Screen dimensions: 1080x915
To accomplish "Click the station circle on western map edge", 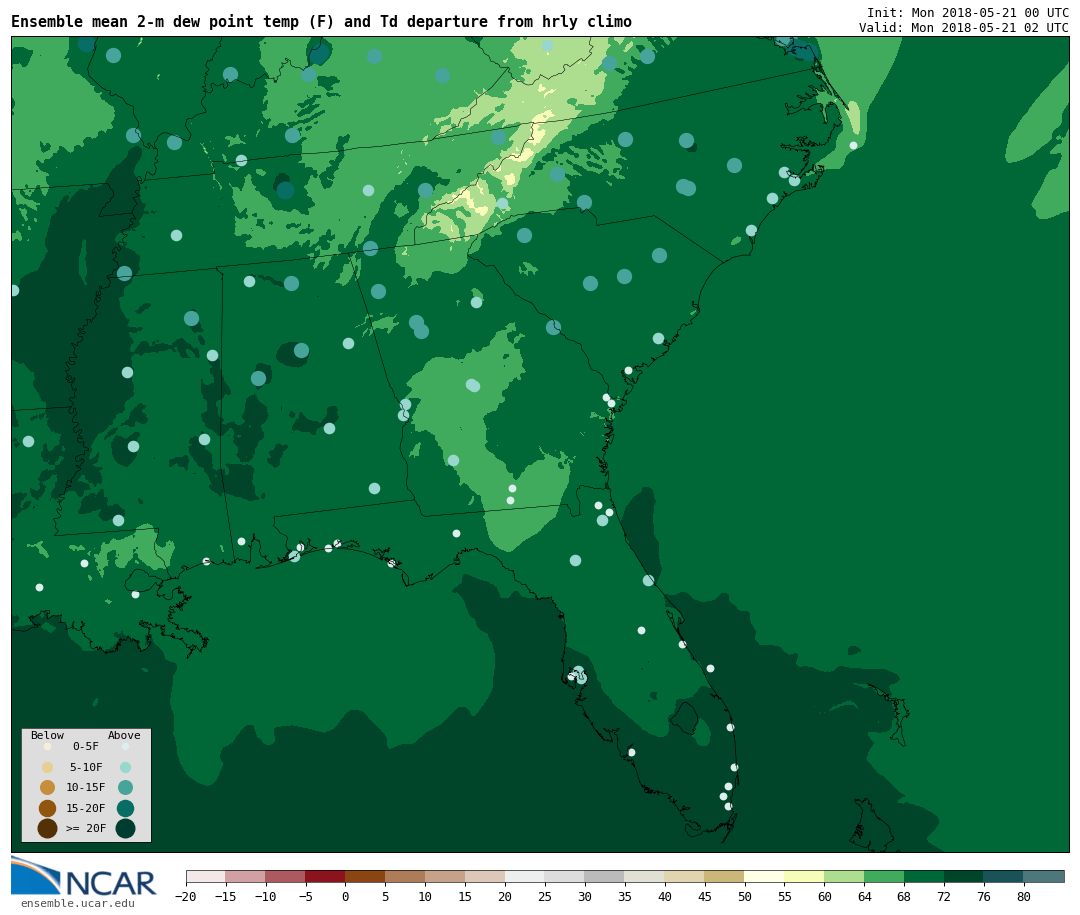I will point(14,290).
